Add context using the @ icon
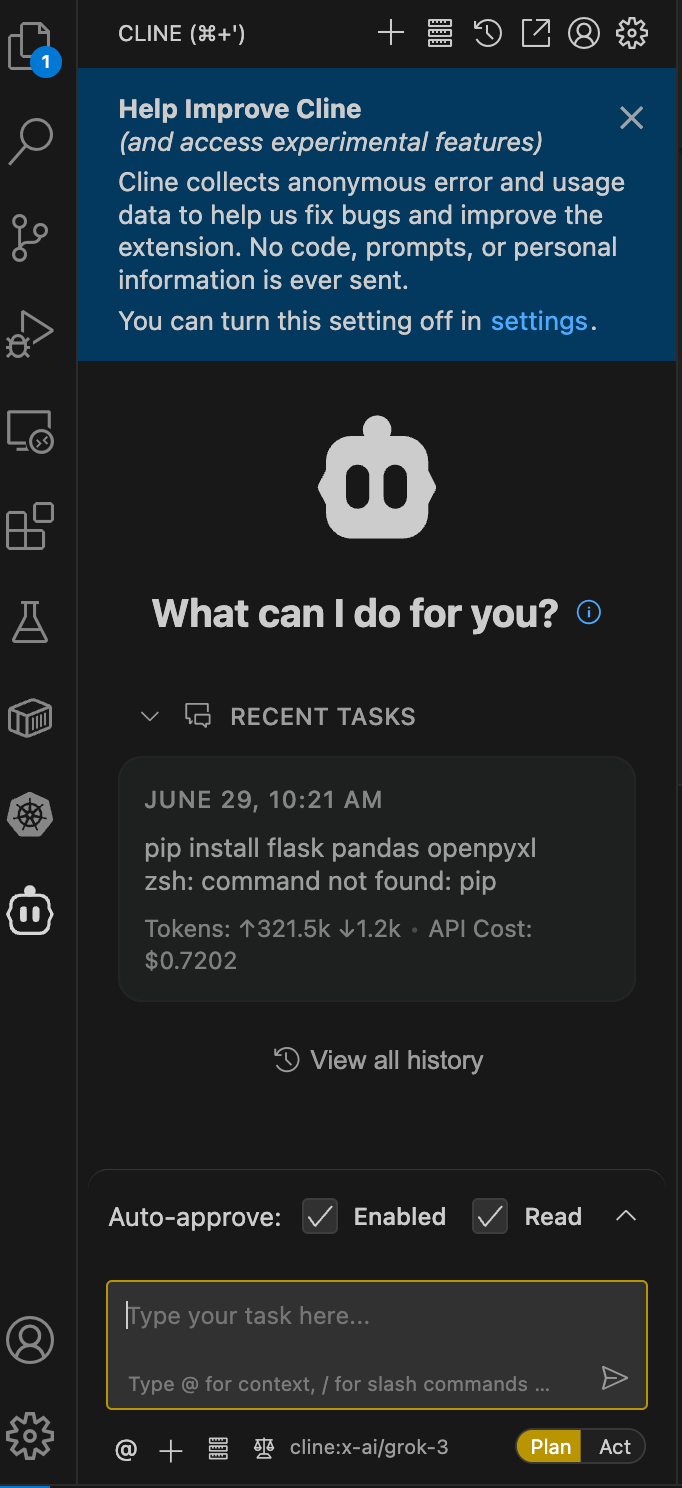682x1488 pixels. pos(125,1447)
